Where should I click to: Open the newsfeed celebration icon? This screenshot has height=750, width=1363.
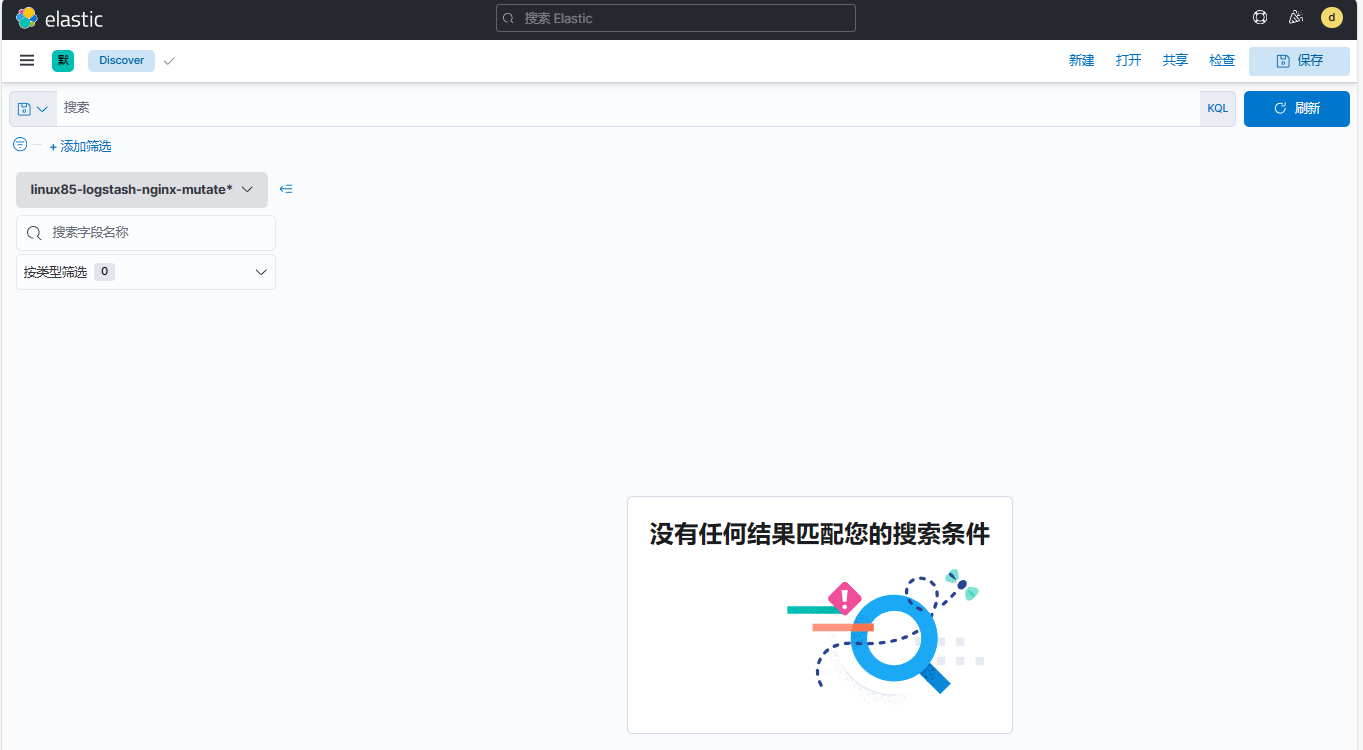(1296, 18)
